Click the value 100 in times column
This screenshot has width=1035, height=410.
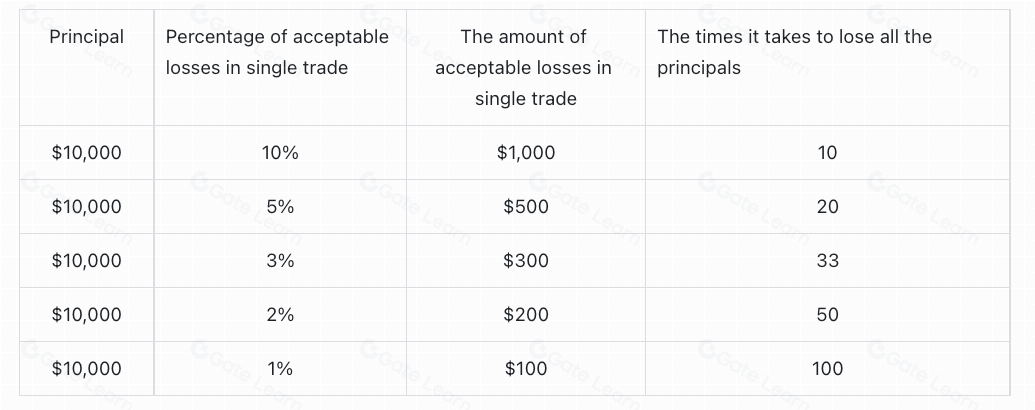pos(827,369)
